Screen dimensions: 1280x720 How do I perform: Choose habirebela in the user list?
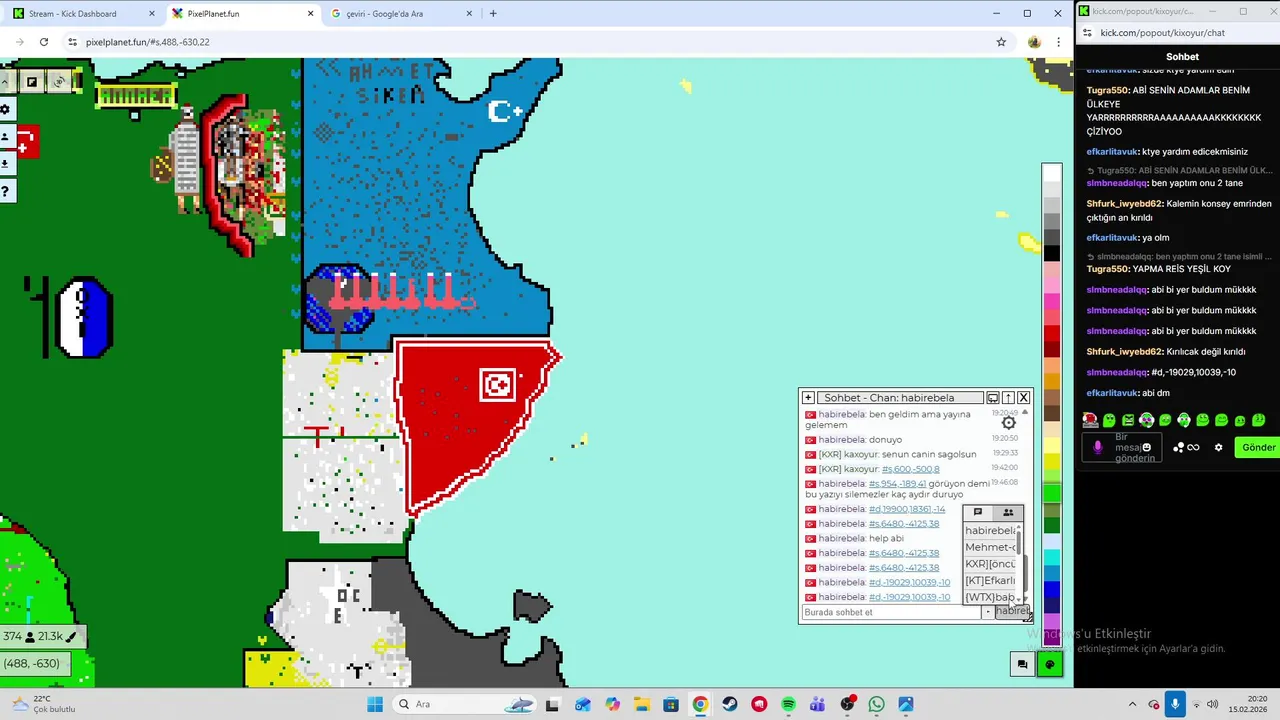pos(990,531)
